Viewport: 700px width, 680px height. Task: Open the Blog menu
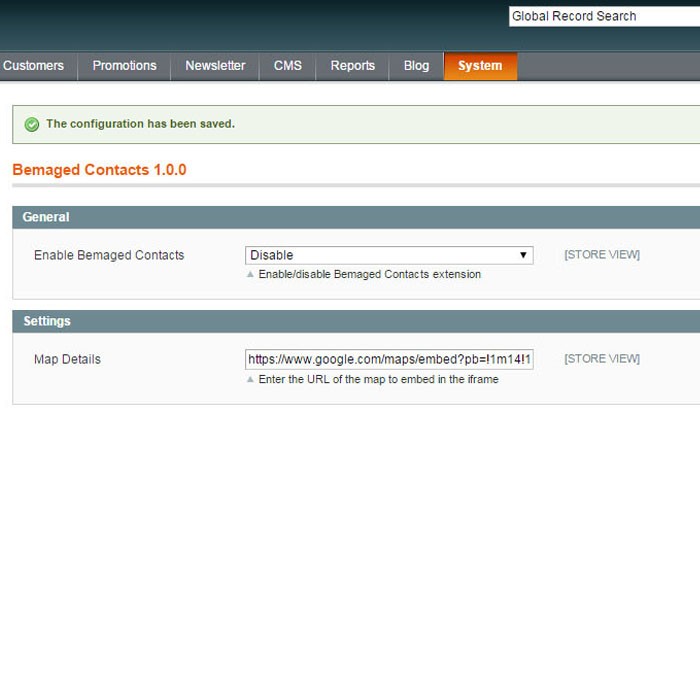(x=417, y=66)
